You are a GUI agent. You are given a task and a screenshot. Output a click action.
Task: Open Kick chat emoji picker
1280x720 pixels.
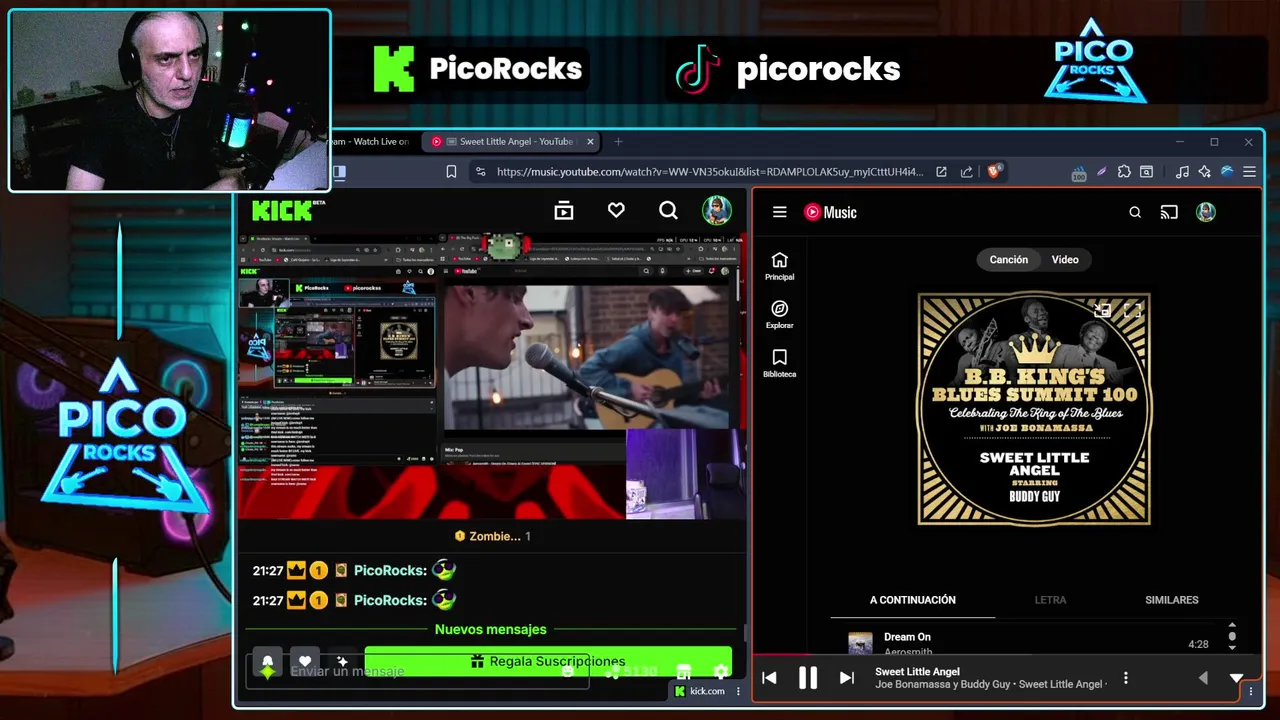pos(568,671)
